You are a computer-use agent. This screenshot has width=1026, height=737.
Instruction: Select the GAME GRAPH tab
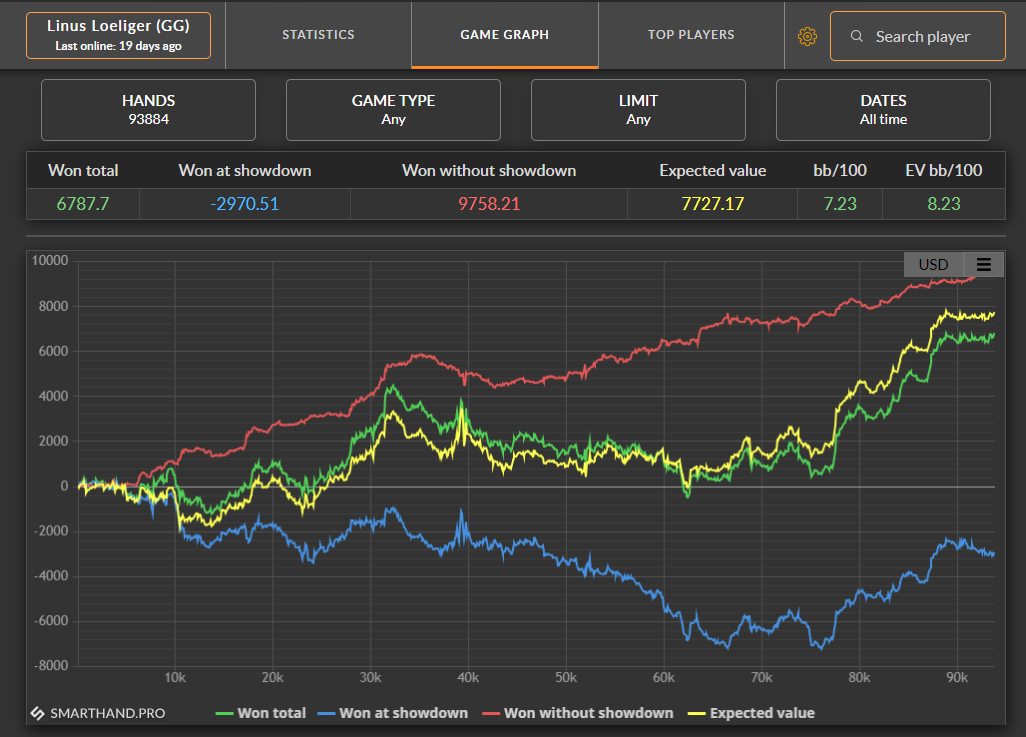(x=504, y=35)
